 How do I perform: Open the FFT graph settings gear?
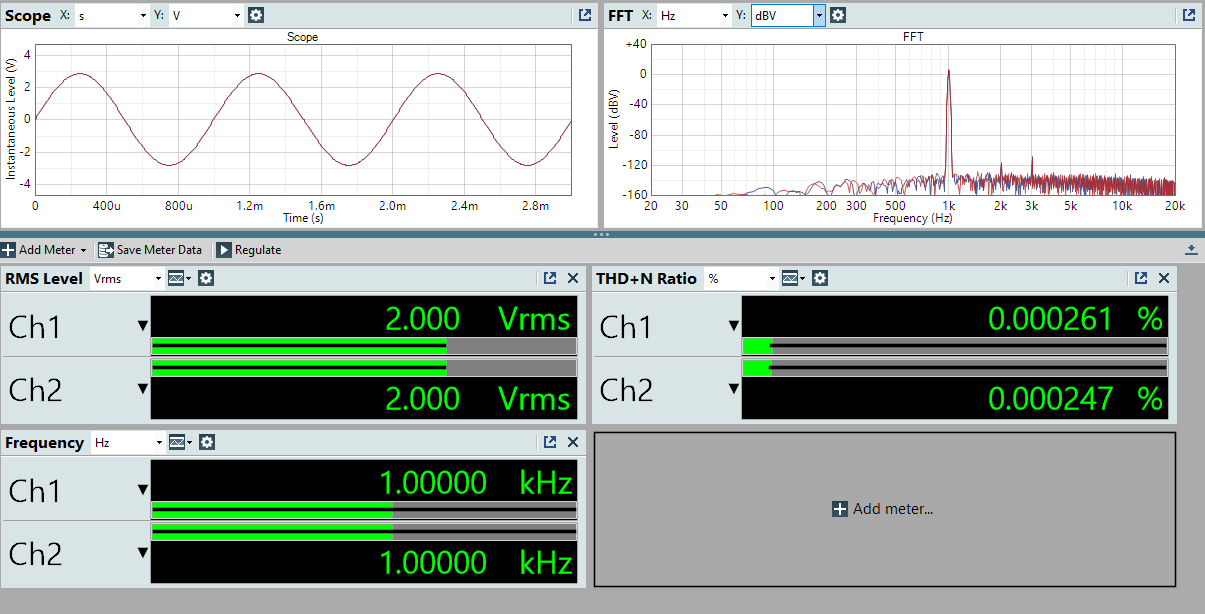[838, 15]
